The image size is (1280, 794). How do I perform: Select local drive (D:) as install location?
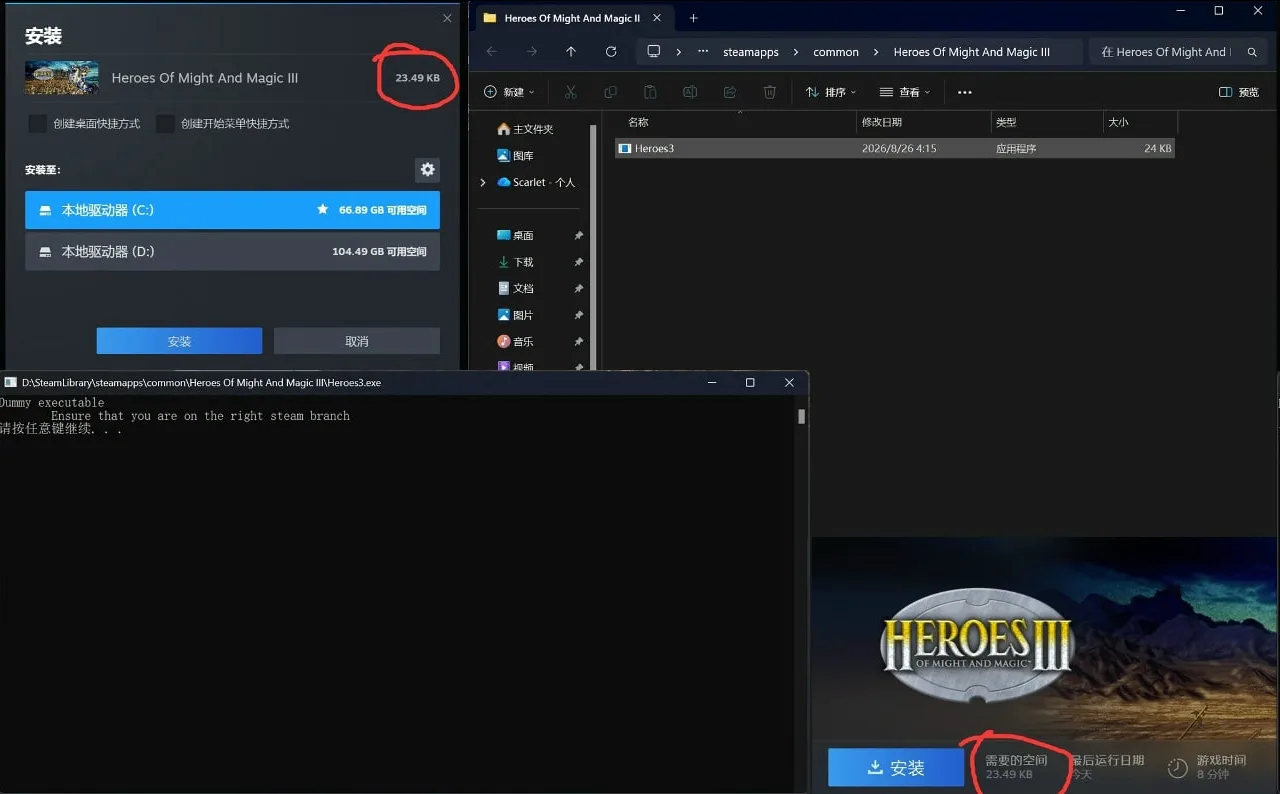pyautogui.click(x=232, y=252)
